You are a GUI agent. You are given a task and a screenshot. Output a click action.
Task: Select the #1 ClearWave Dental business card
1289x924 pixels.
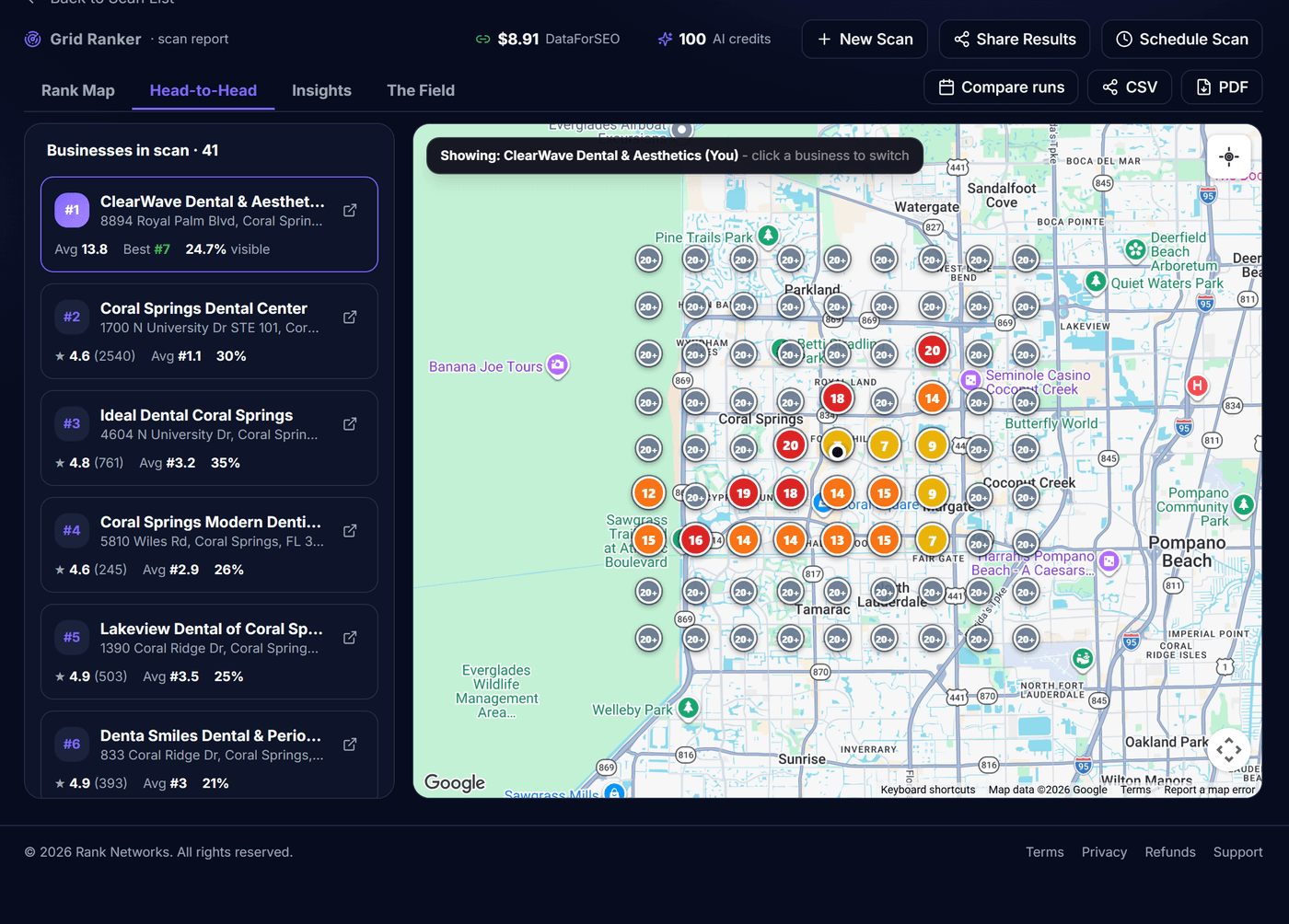click(x=209, y=225)
